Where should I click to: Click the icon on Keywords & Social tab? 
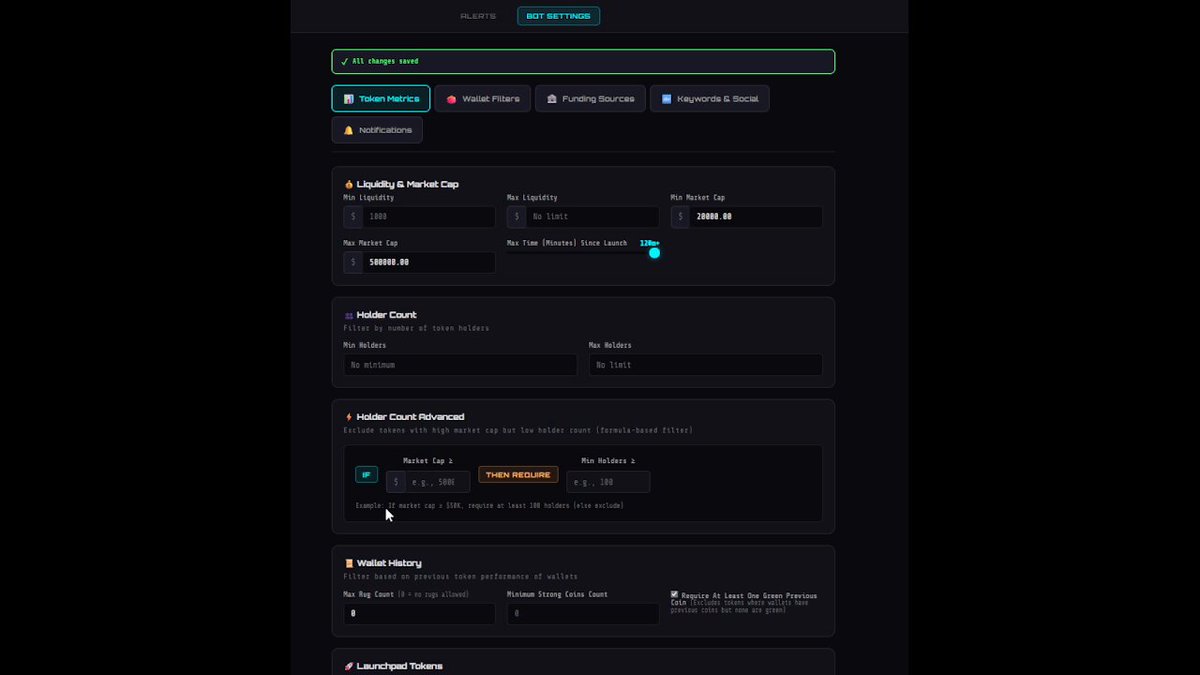click(666, 99)
